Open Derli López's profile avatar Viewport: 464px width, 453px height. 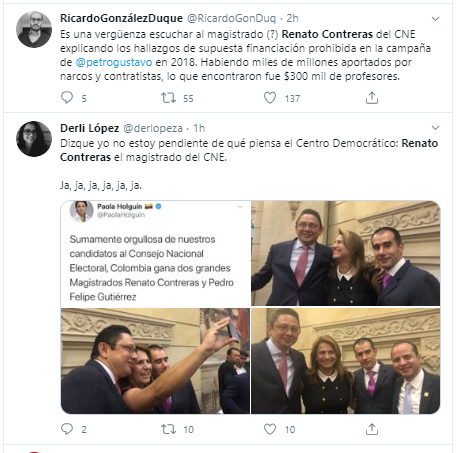pyautogui.click(x=34, y=139)
